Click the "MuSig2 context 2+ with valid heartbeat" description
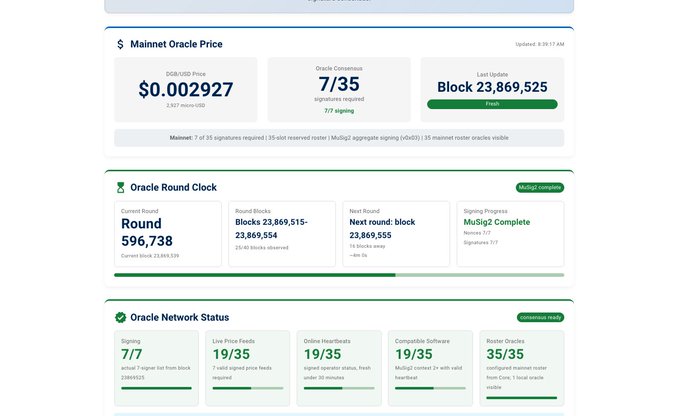The height and width of the screenshot is (416, 680). click(429, 373)
